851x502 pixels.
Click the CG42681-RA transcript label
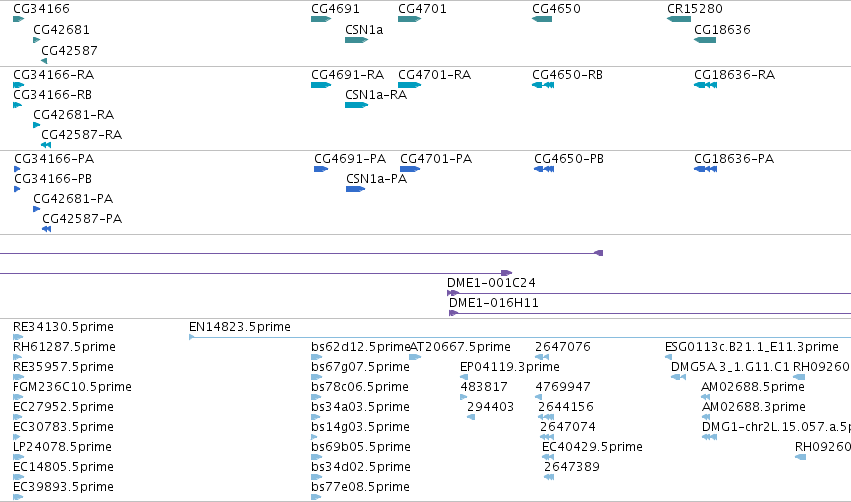click(x=74, y=115)
